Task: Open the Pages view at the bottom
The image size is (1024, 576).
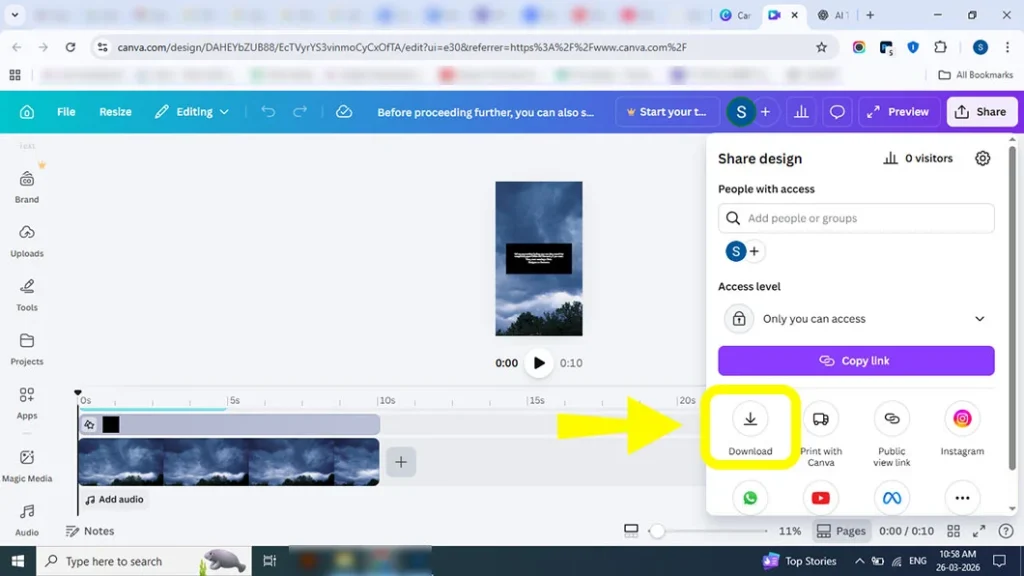Action: click(x=841, y=531)
